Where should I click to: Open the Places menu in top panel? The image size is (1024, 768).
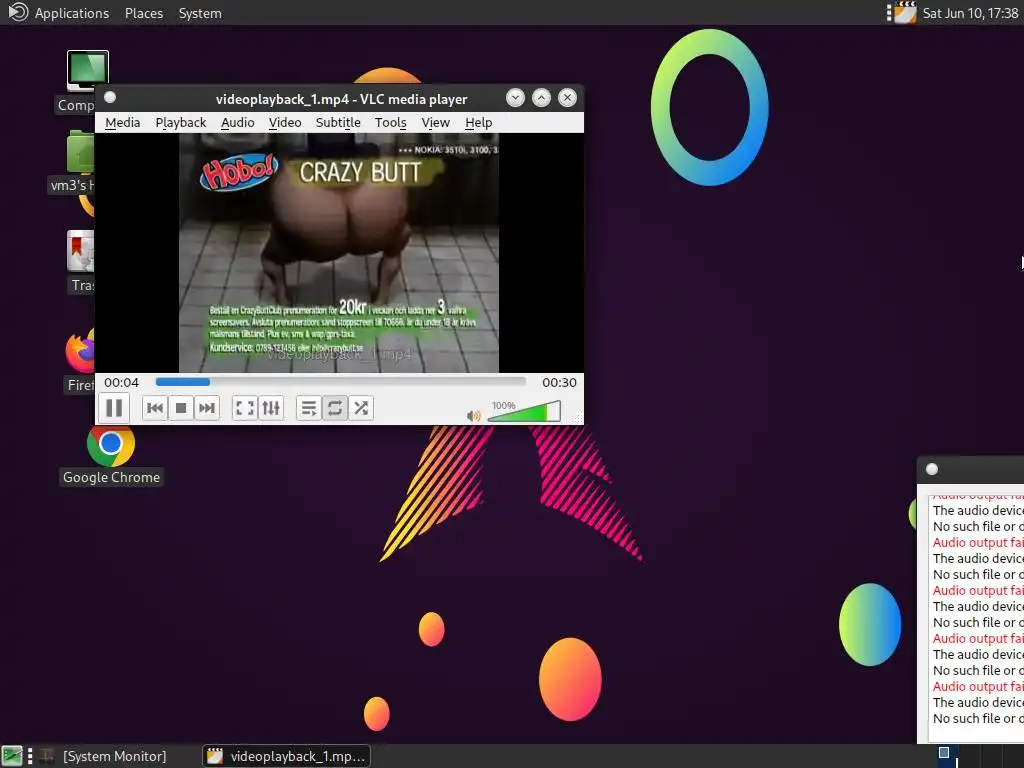pos(144,13)
